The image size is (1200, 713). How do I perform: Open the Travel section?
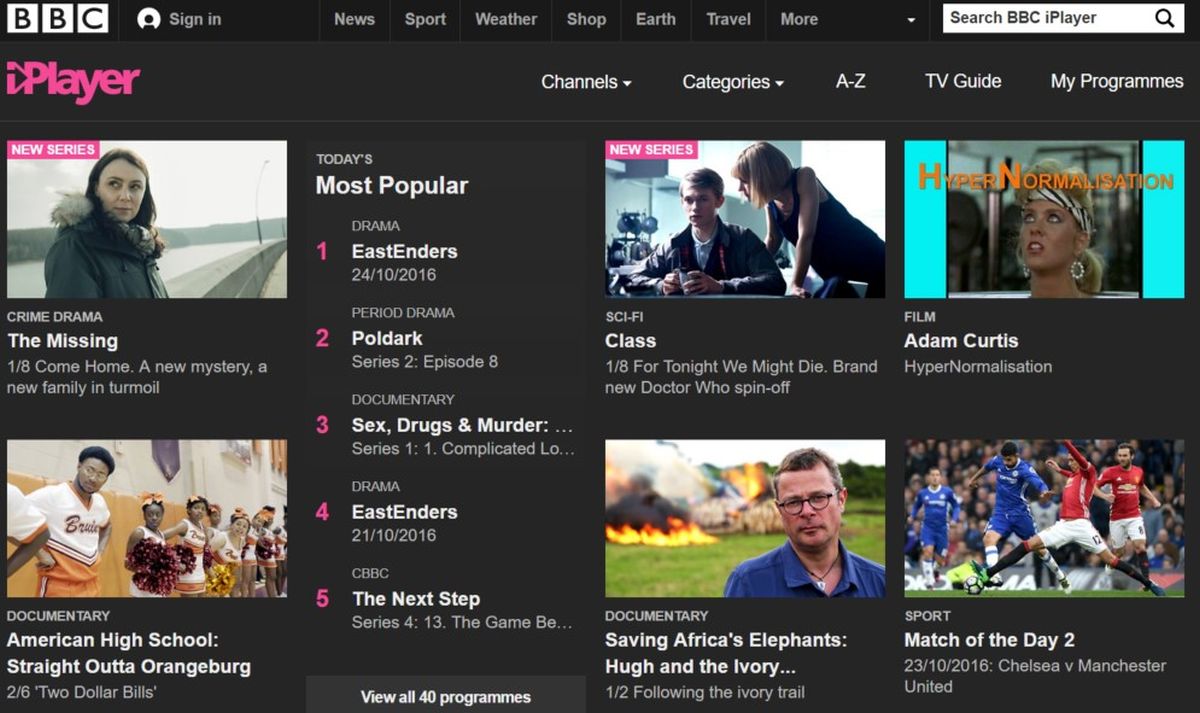coord(728,19)
